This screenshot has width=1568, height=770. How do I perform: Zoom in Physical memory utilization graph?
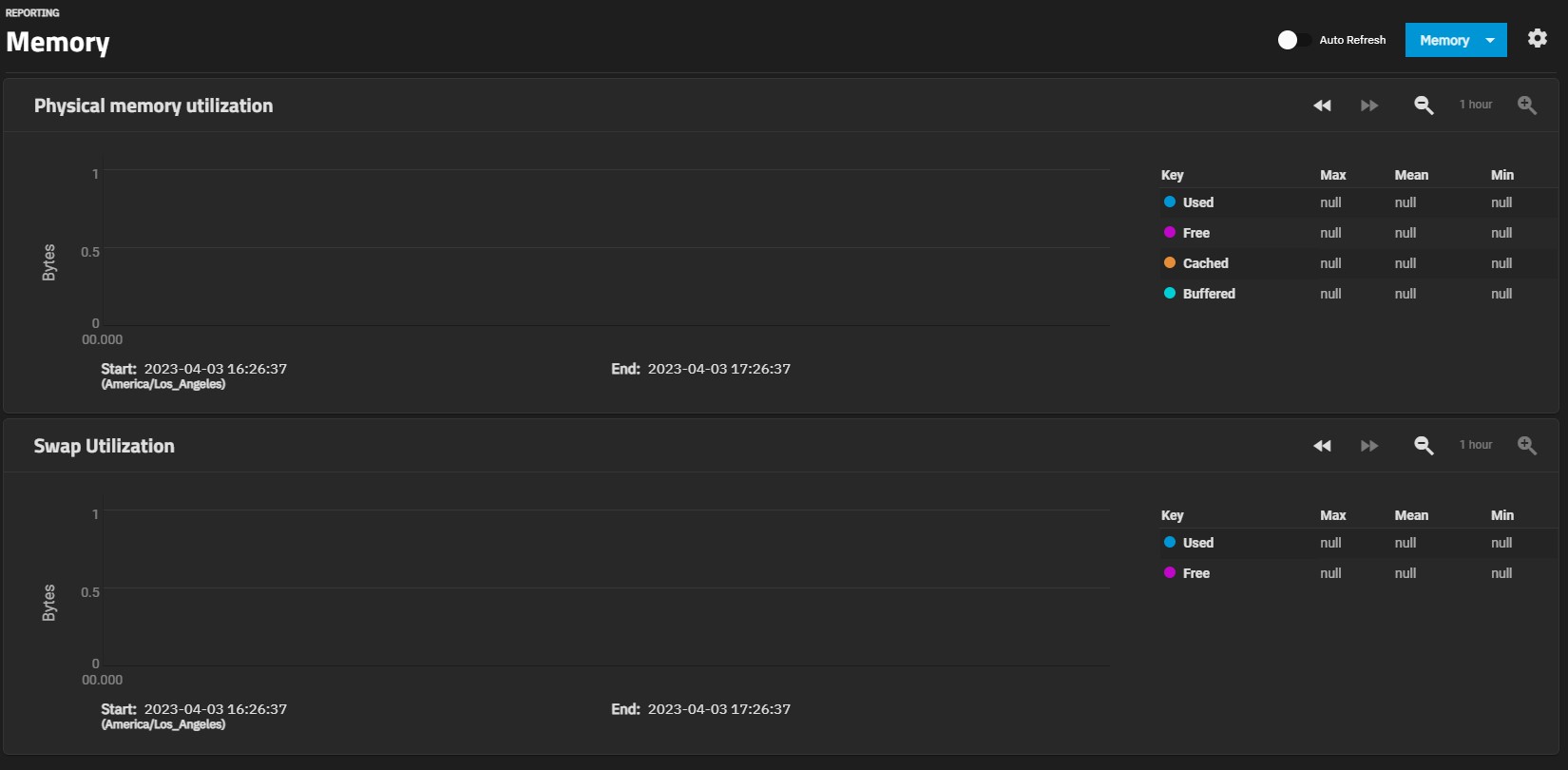[1527, 106]
